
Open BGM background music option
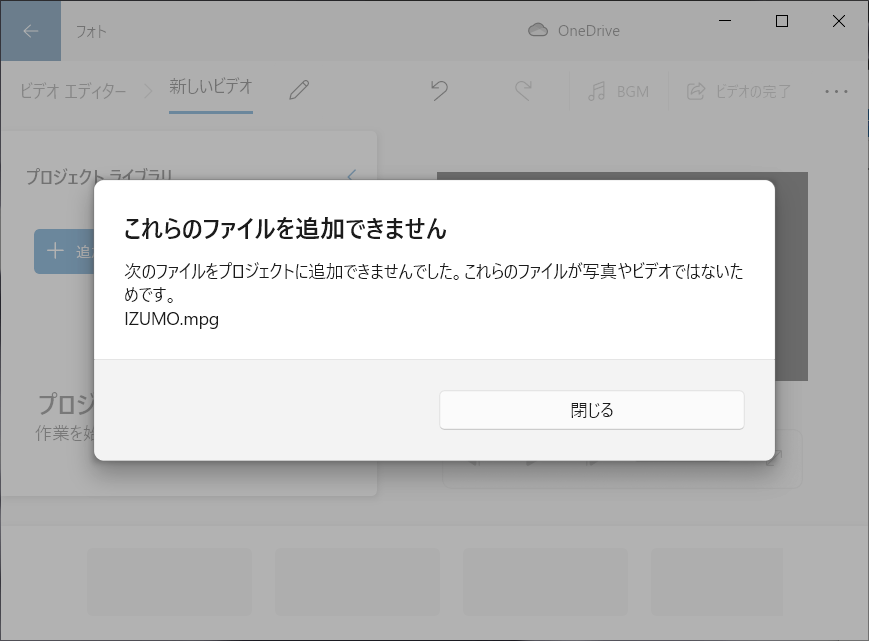(618, 91)
